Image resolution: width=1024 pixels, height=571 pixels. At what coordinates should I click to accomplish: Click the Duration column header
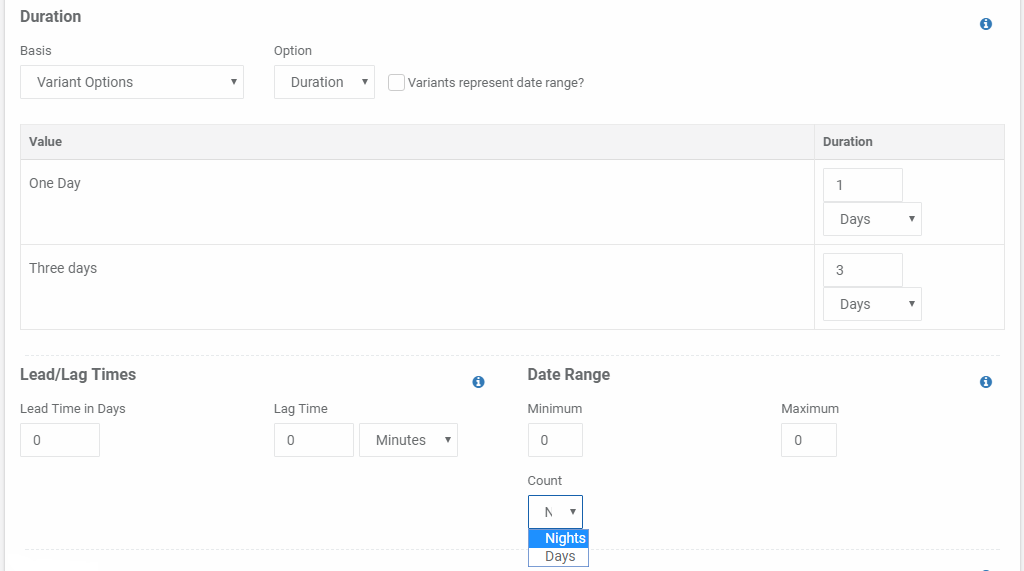click(x=847, y=142)
